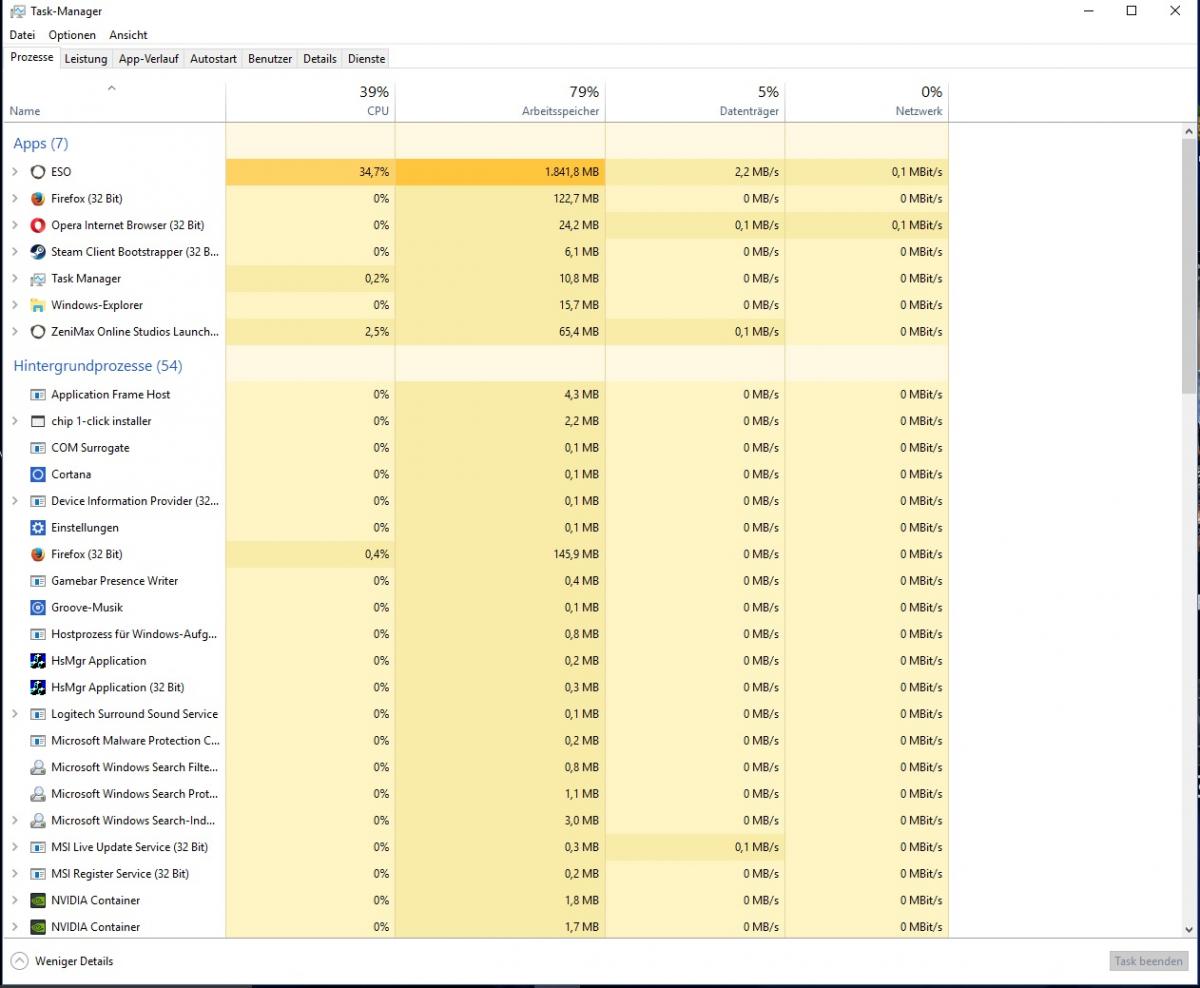Viewport: 1200px width, 988px height.
Task: Click the Firefox icon in Apps list
Action: [x=38, y=199]
